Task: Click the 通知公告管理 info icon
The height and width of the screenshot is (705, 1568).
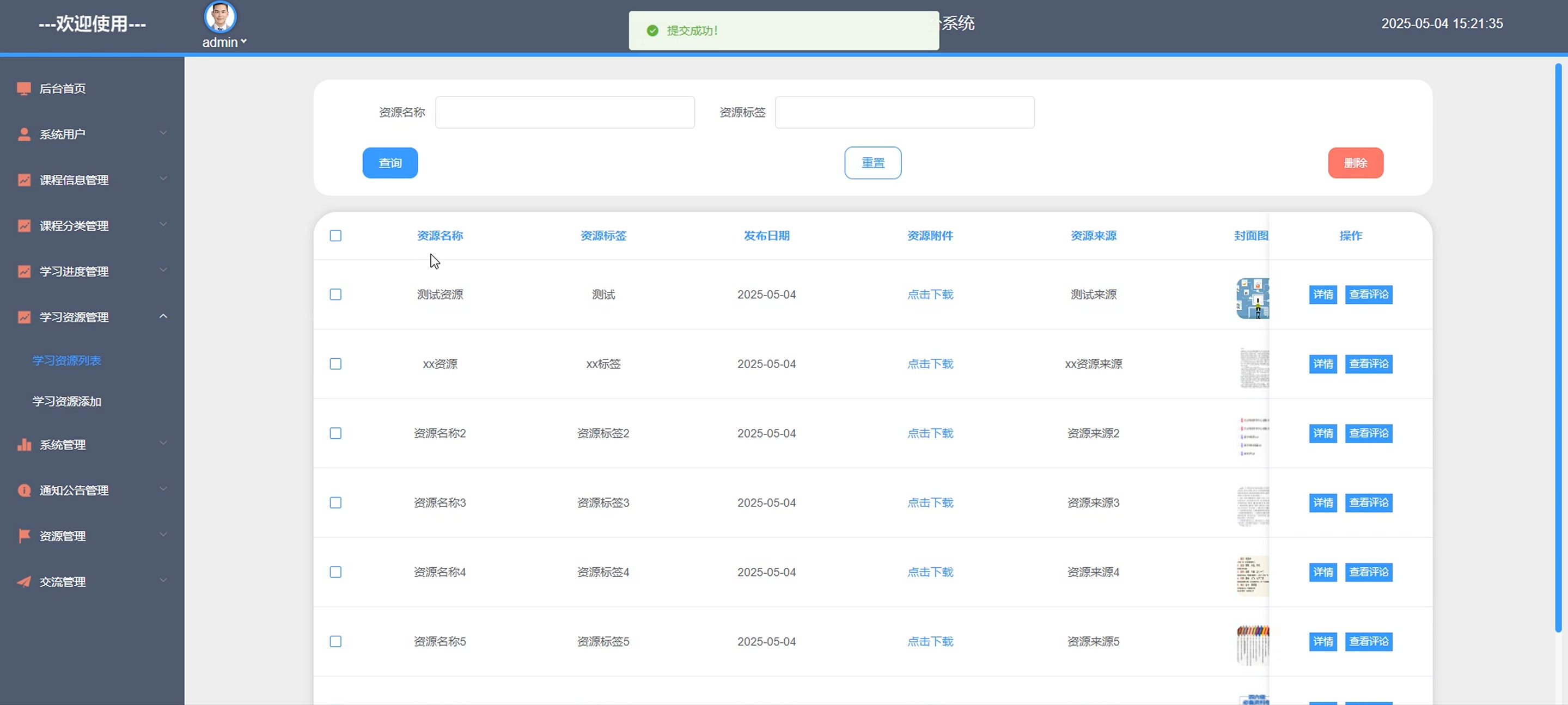Action: coord(24,491)
